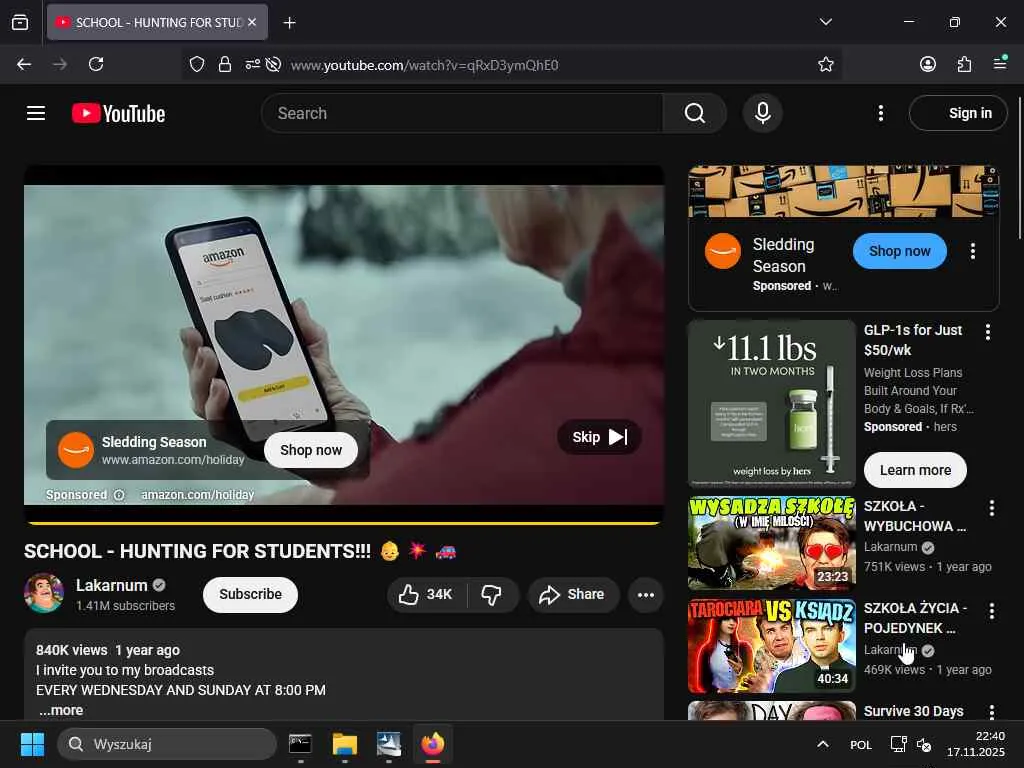1024x768 pixels.
Task: Open Firefox View icon
Action: pos(20,22)
